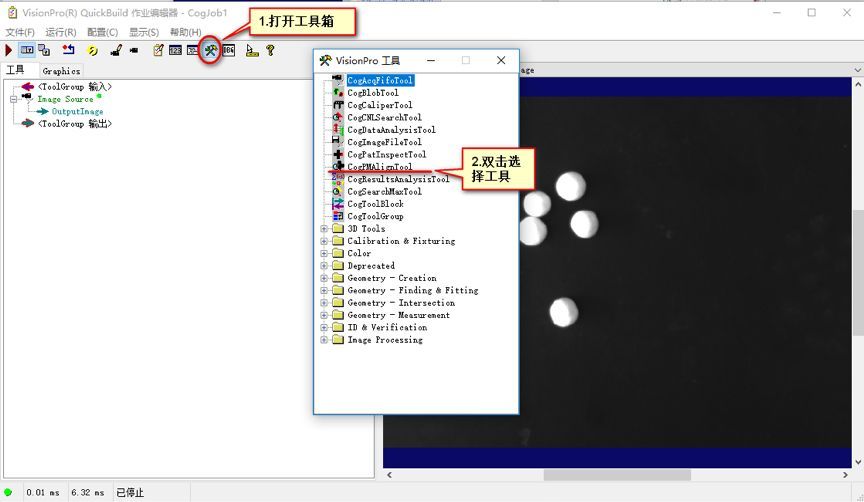This screenshot has height=502, width=864.
Task: Expand the Geometry - Measurement folder
Action: 324,315
